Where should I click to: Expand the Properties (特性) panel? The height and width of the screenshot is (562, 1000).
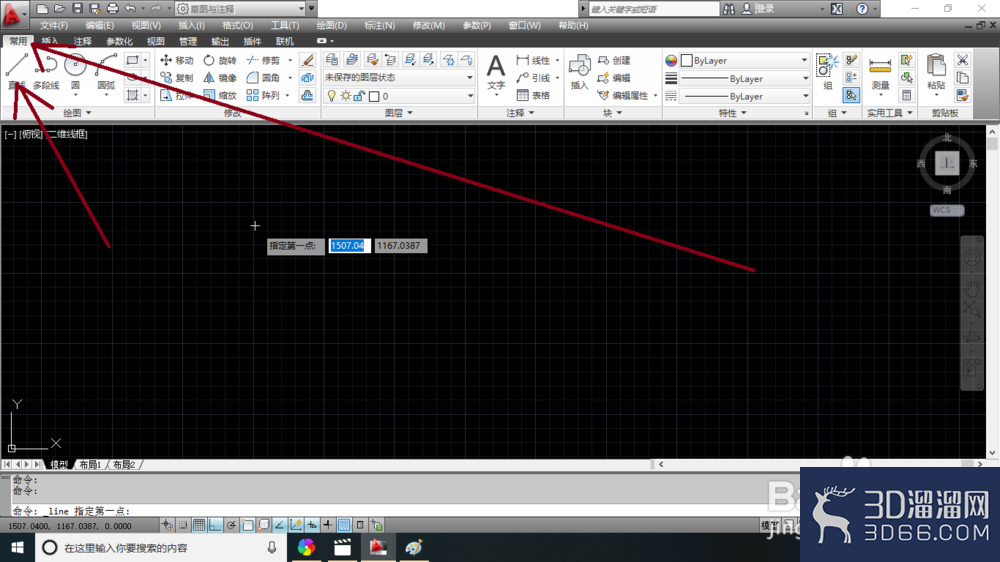coord(732,113)
